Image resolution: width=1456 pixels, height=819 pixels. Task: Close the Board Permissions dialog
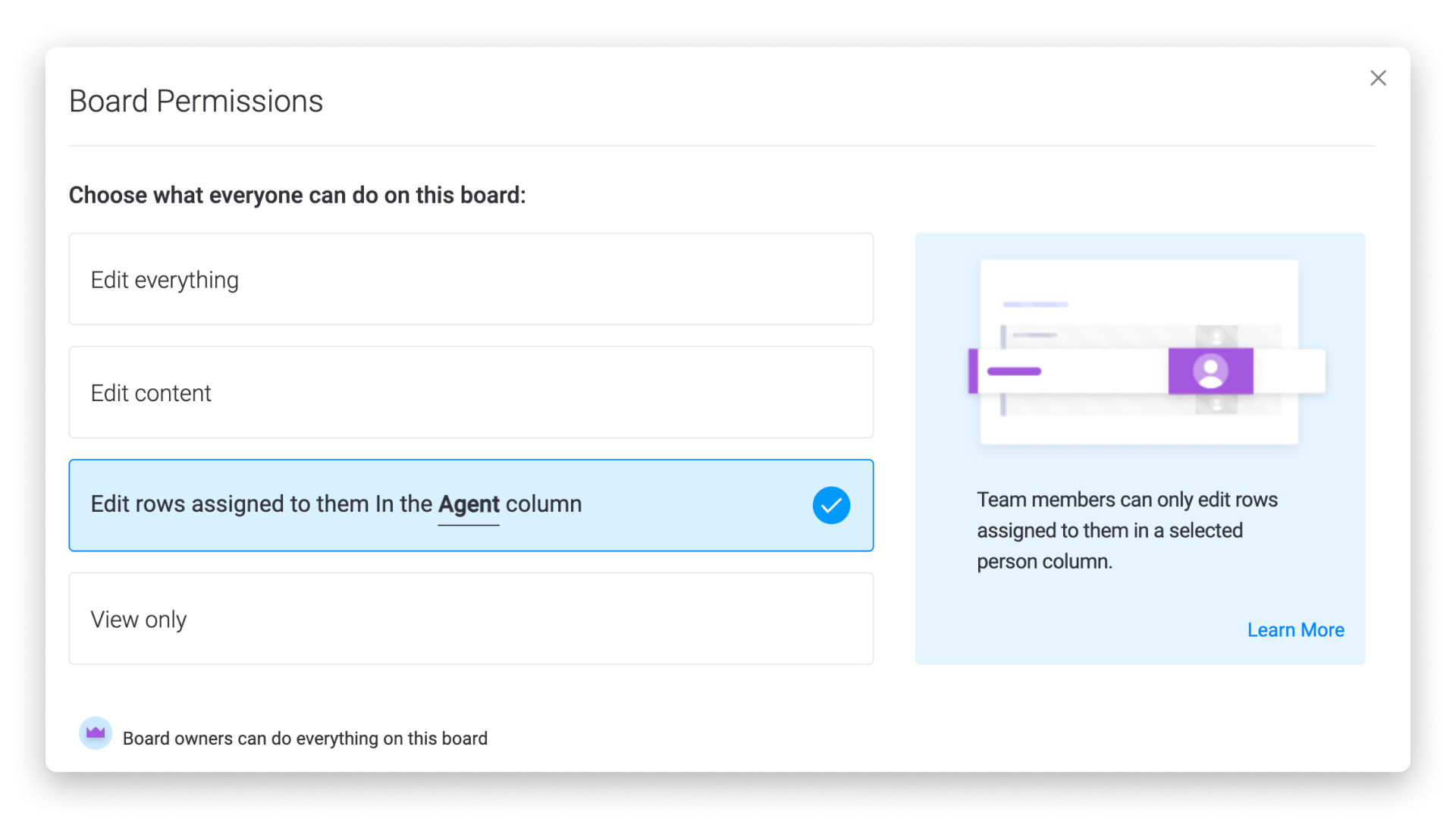coord(1378,78)
